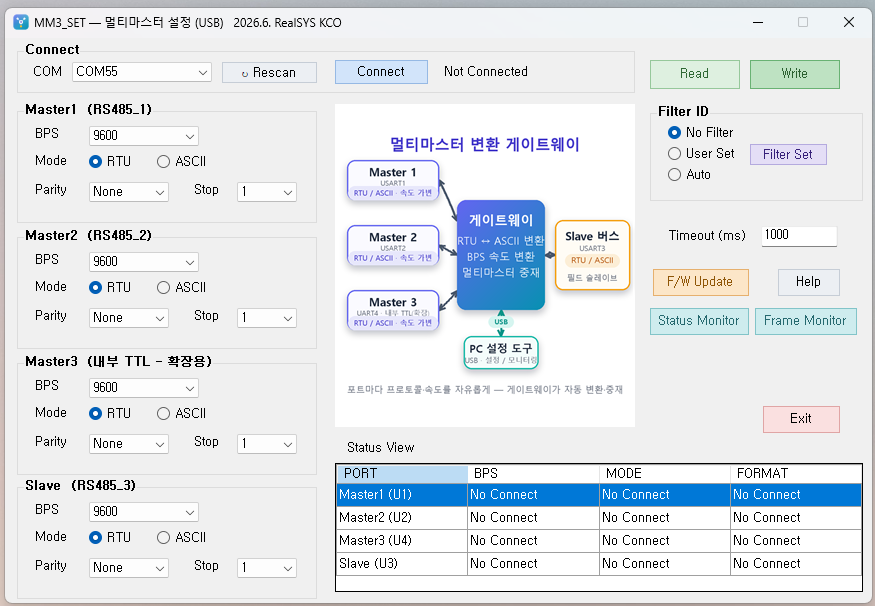Screen dimensions: 875x606
Task: Click the Timeout (ms) input field
Action: [x=799, y=235]
